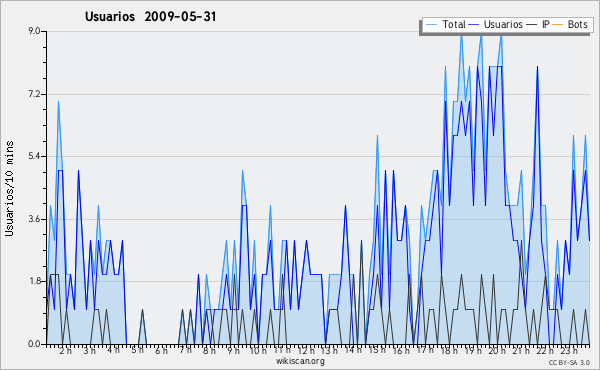Click the dark blue Usuarios legend line
This screenshot has width=600, height=370.
474,25
